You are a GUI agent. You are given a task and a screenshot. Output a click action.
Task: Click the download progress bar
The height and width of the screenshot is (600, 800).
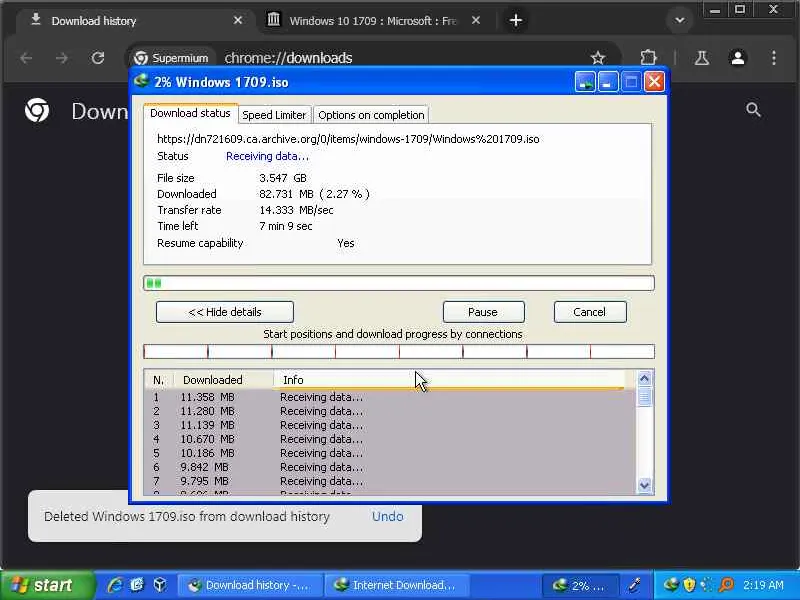coord(399,283)
